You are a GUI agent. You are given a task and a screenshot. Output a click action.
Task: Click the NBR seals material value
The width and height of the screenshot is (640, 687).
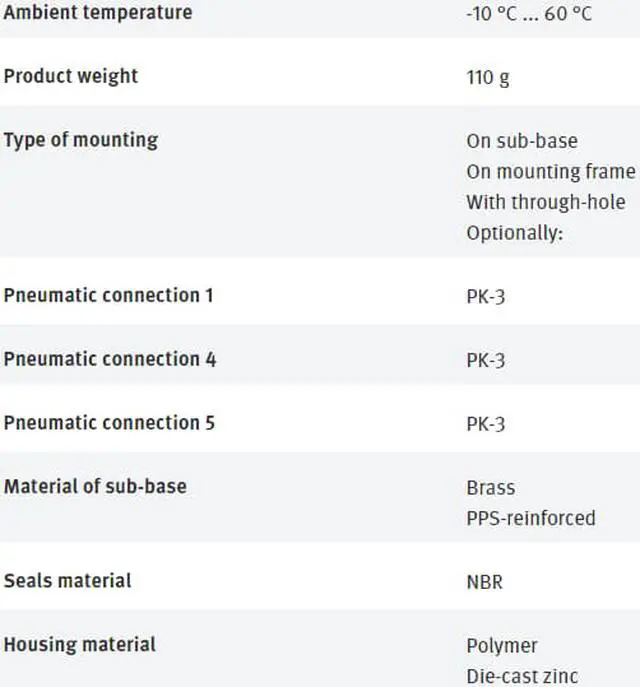click(x=484, y=582)
